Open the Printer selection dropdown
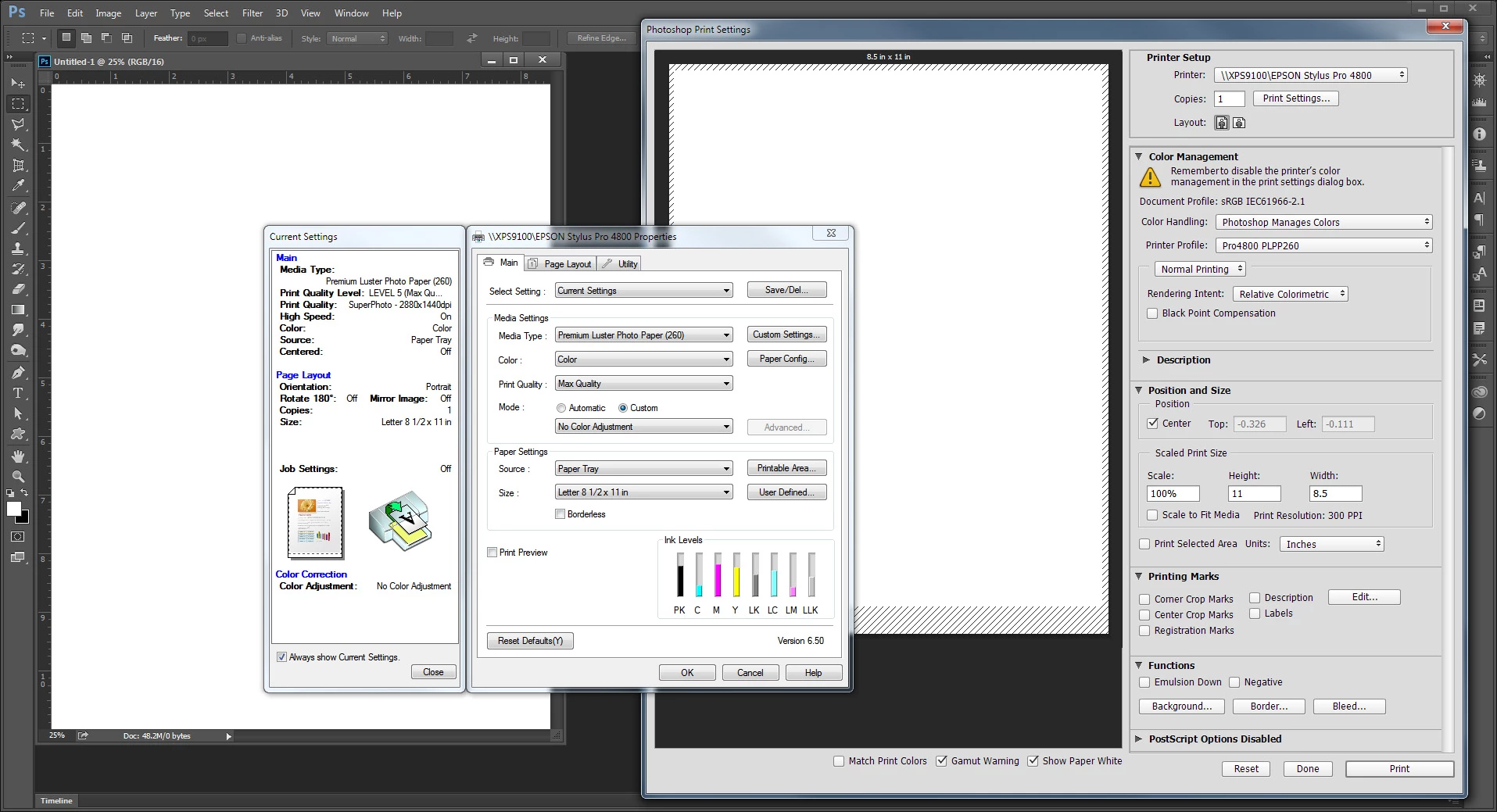 [1311, 75]
